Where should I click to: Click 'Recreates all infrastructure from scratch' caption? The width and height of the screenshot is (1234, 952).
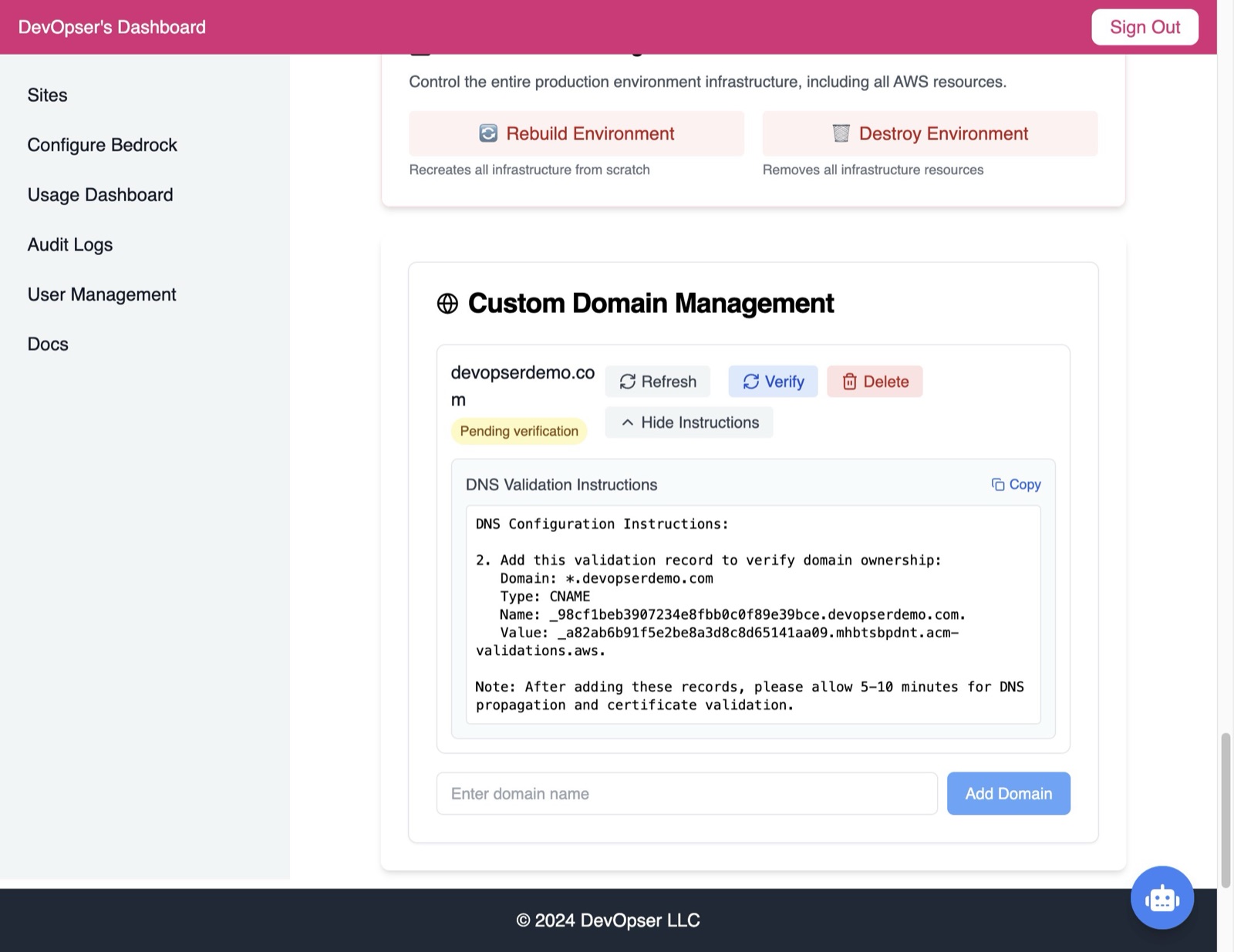point(529,170)
